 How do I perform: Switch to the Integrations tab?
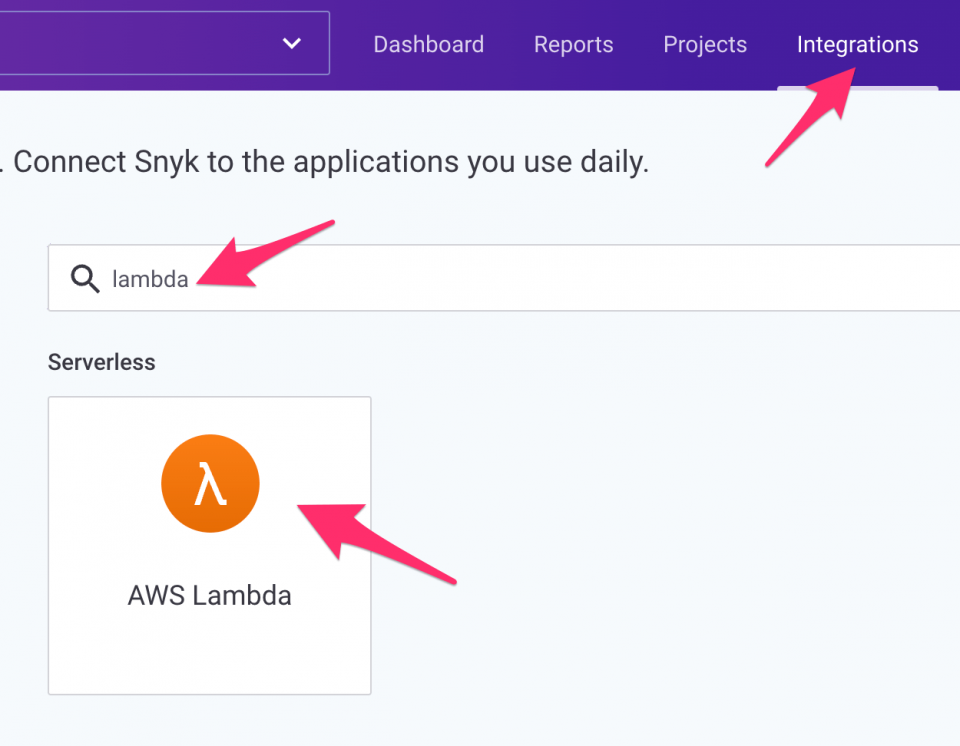[x=857, y=44]
